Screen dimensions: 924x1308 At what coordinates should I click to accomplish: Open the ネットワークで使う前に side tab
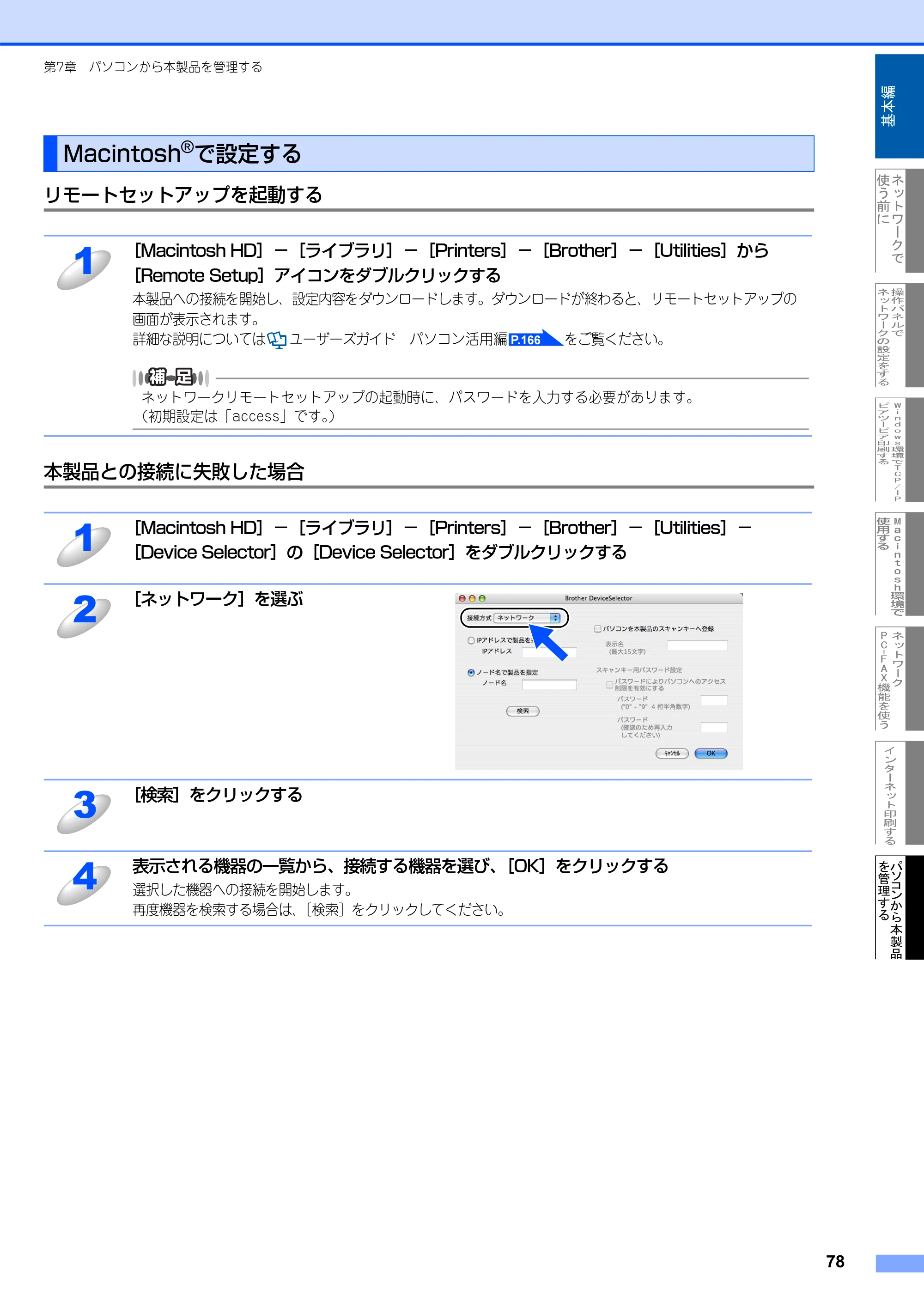click(x=900, y=220)
